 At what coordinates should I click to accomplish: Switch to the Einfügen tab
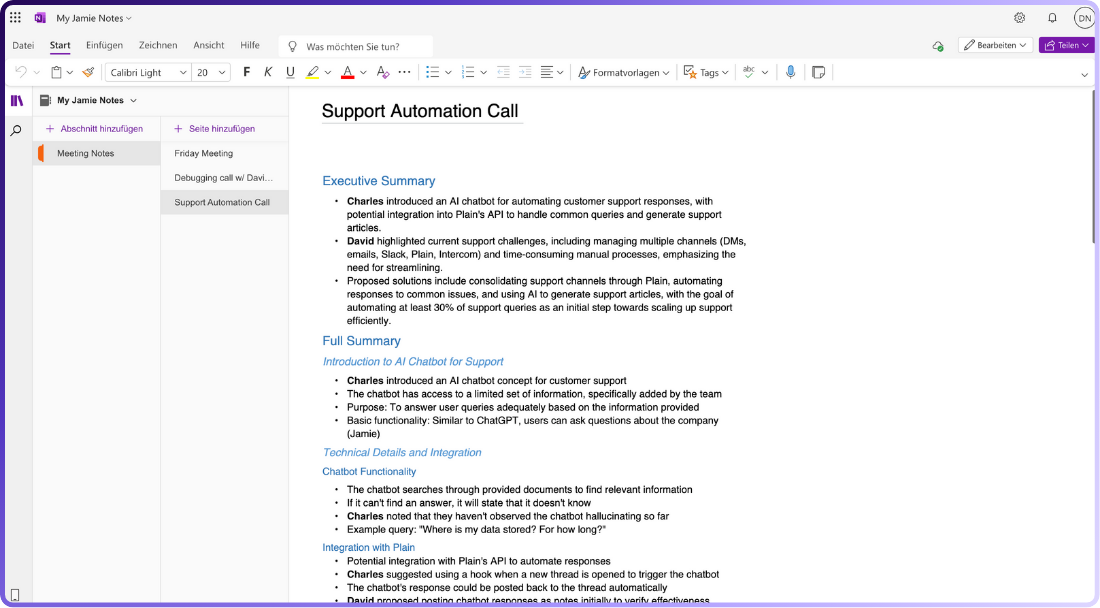tap(105, 45)
